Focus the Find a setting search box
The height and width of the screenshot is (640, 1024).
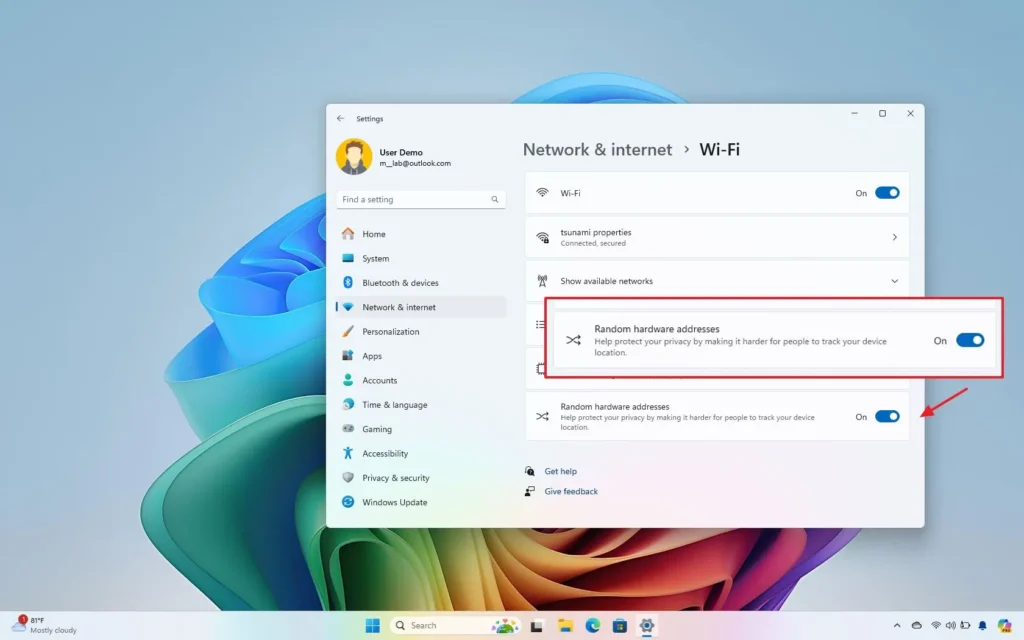[421, 199]
